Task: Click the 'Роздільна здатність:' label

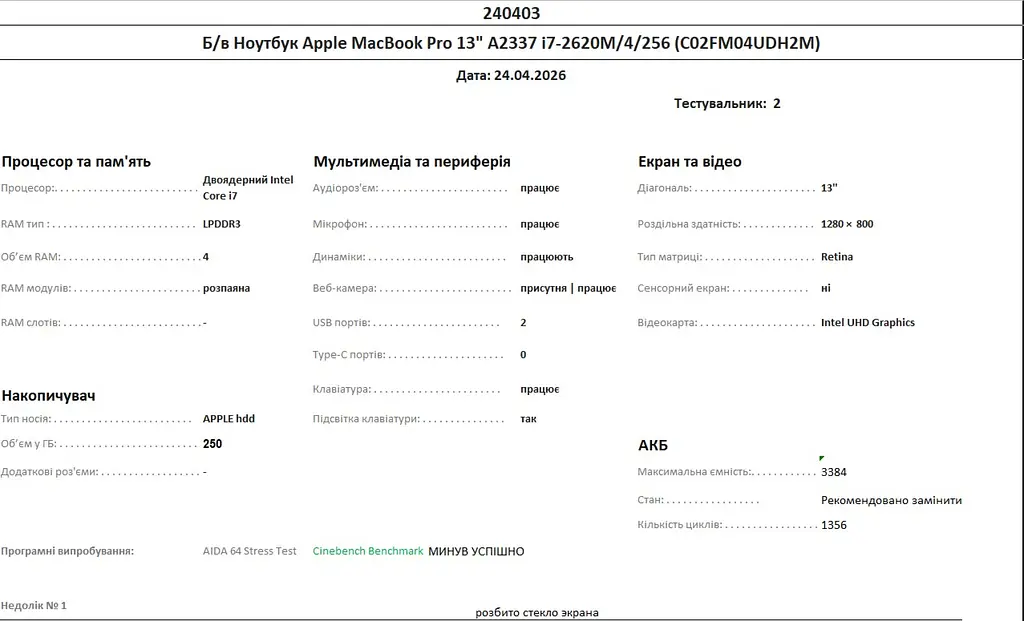Action: click(689, 224)
